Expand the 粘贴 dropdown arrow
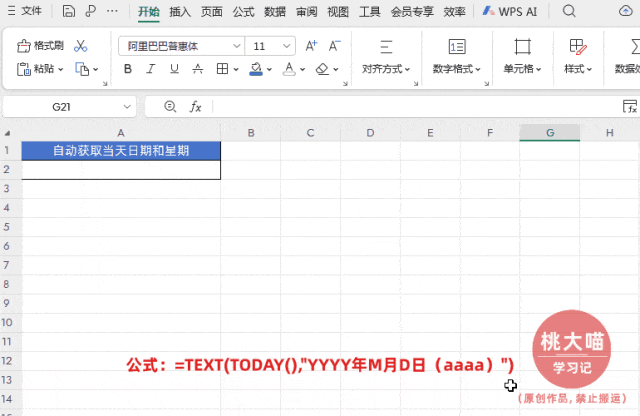640x416 pixels. 60,69
